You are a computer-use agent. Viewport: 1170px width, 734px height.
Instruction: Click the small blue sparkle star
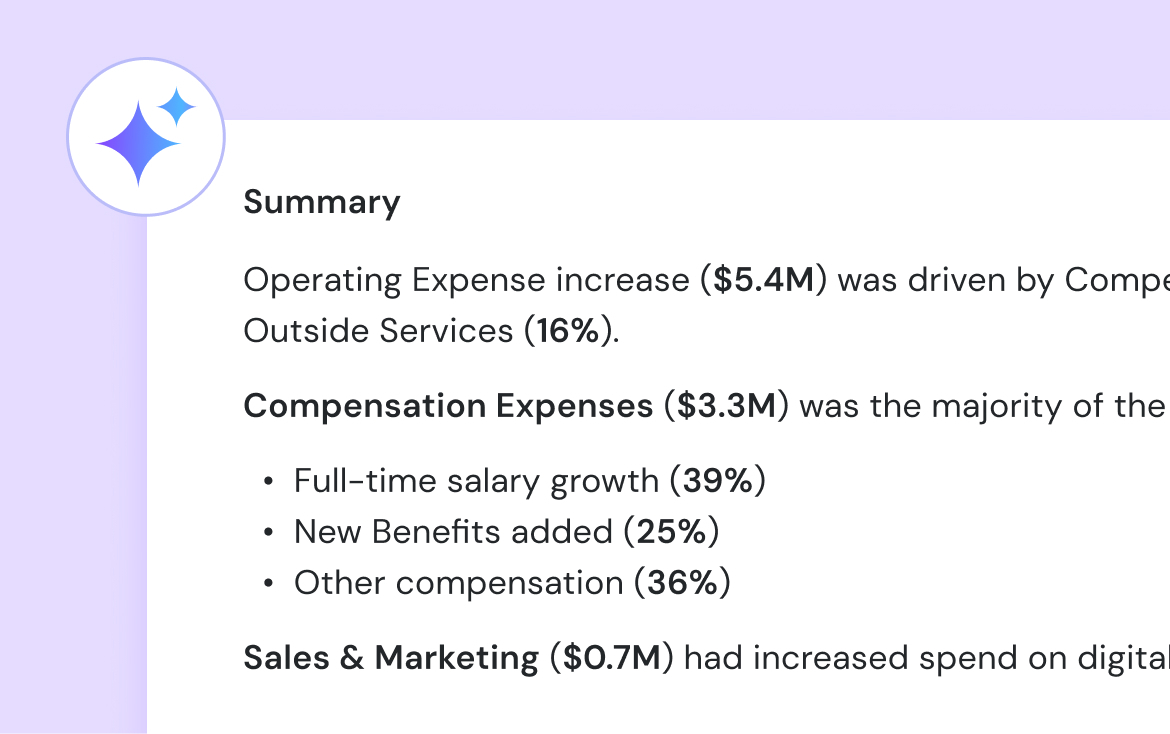(177, 106)
